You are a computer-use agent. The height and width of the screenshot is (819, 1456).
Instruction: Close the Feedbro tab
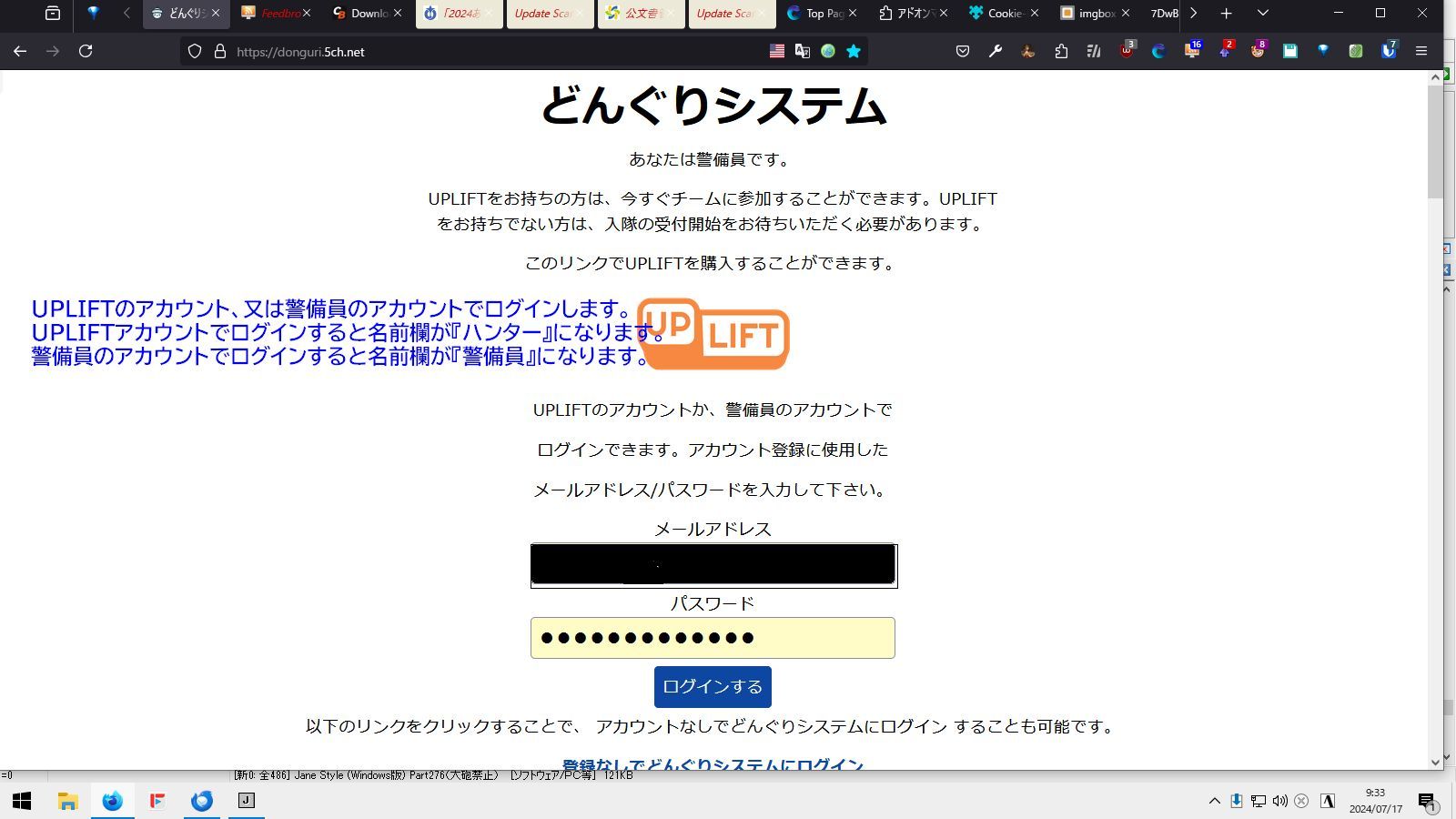(x=307, y=14)
